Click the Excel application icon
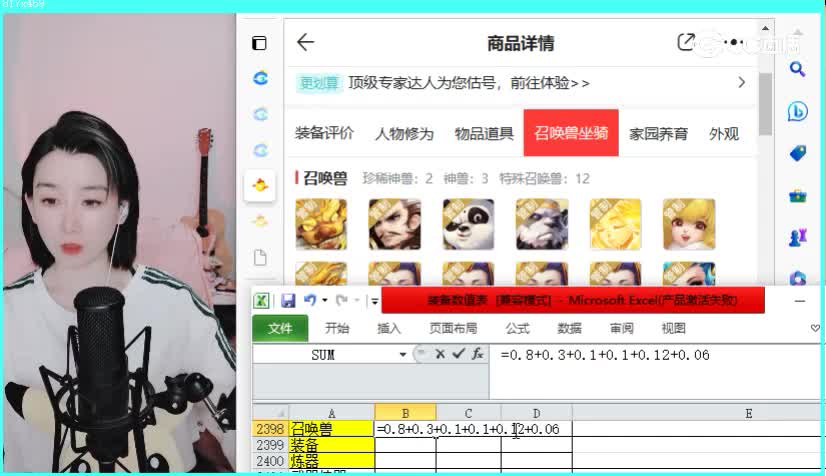826x476 pixels. [x=261, y=301]
